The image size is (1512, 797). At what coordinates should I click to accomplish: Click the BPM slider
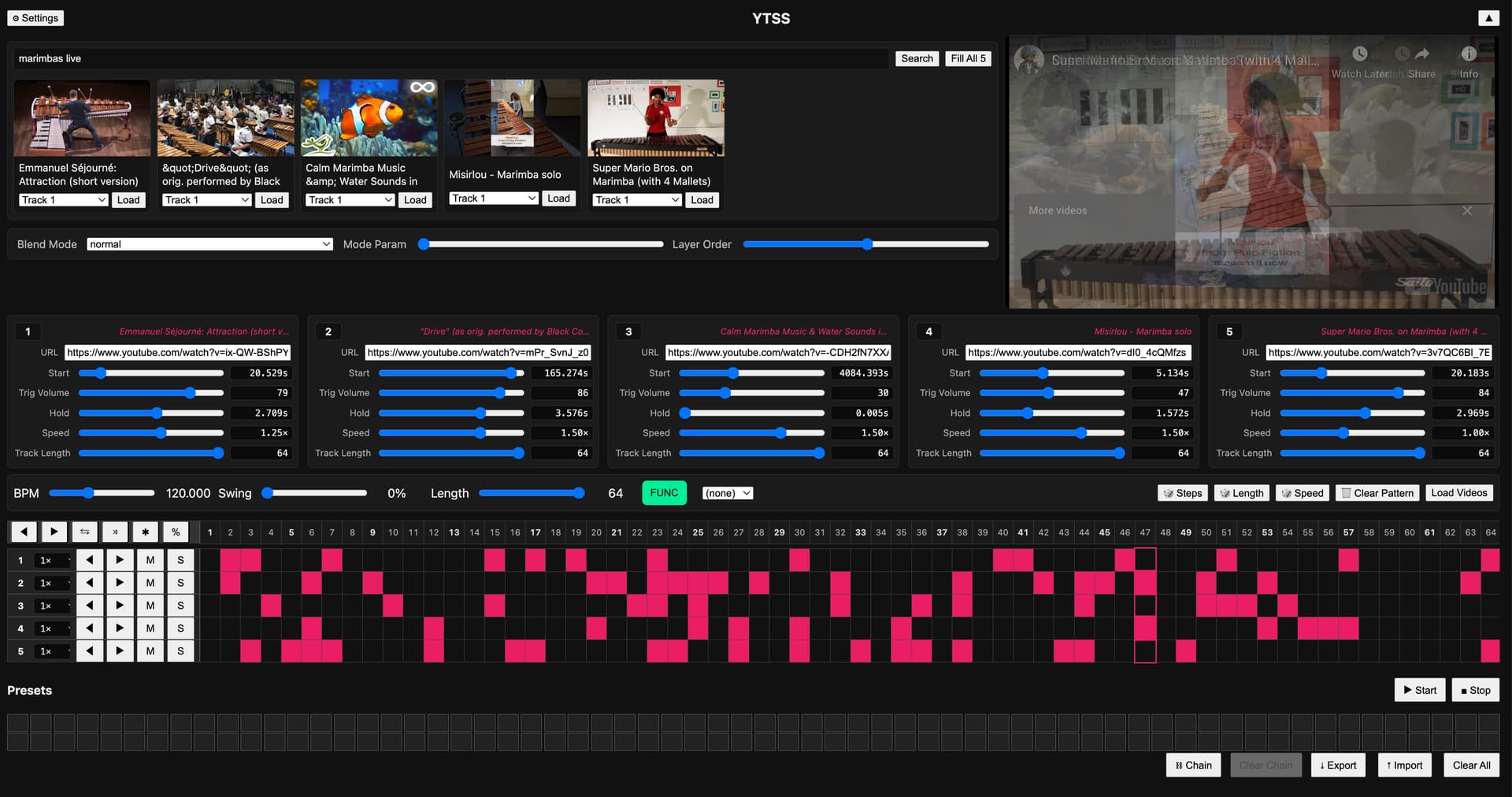tap(102, 493)
